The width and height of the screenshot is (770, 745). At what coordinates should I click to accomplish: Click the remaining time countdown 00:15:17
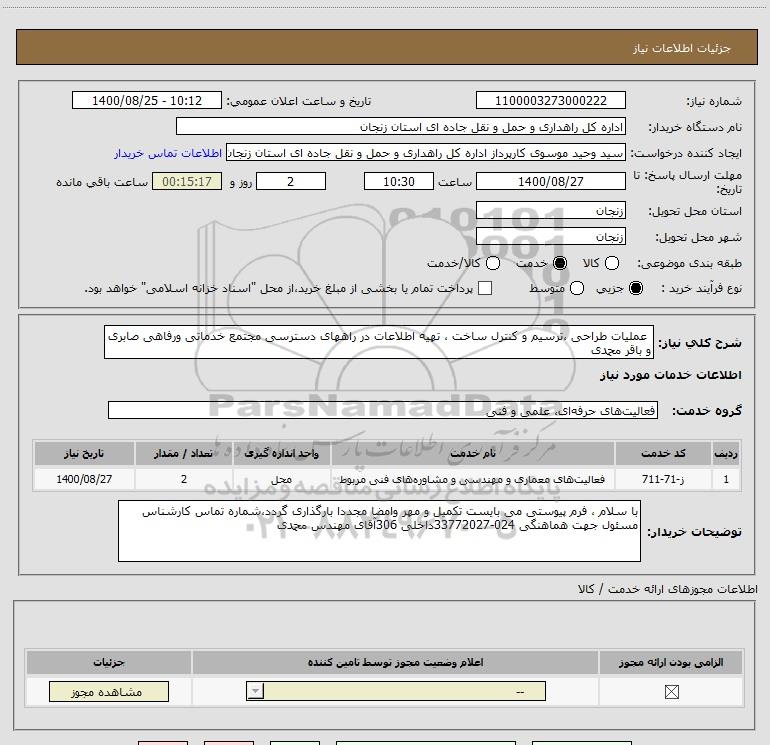(187, 181)
